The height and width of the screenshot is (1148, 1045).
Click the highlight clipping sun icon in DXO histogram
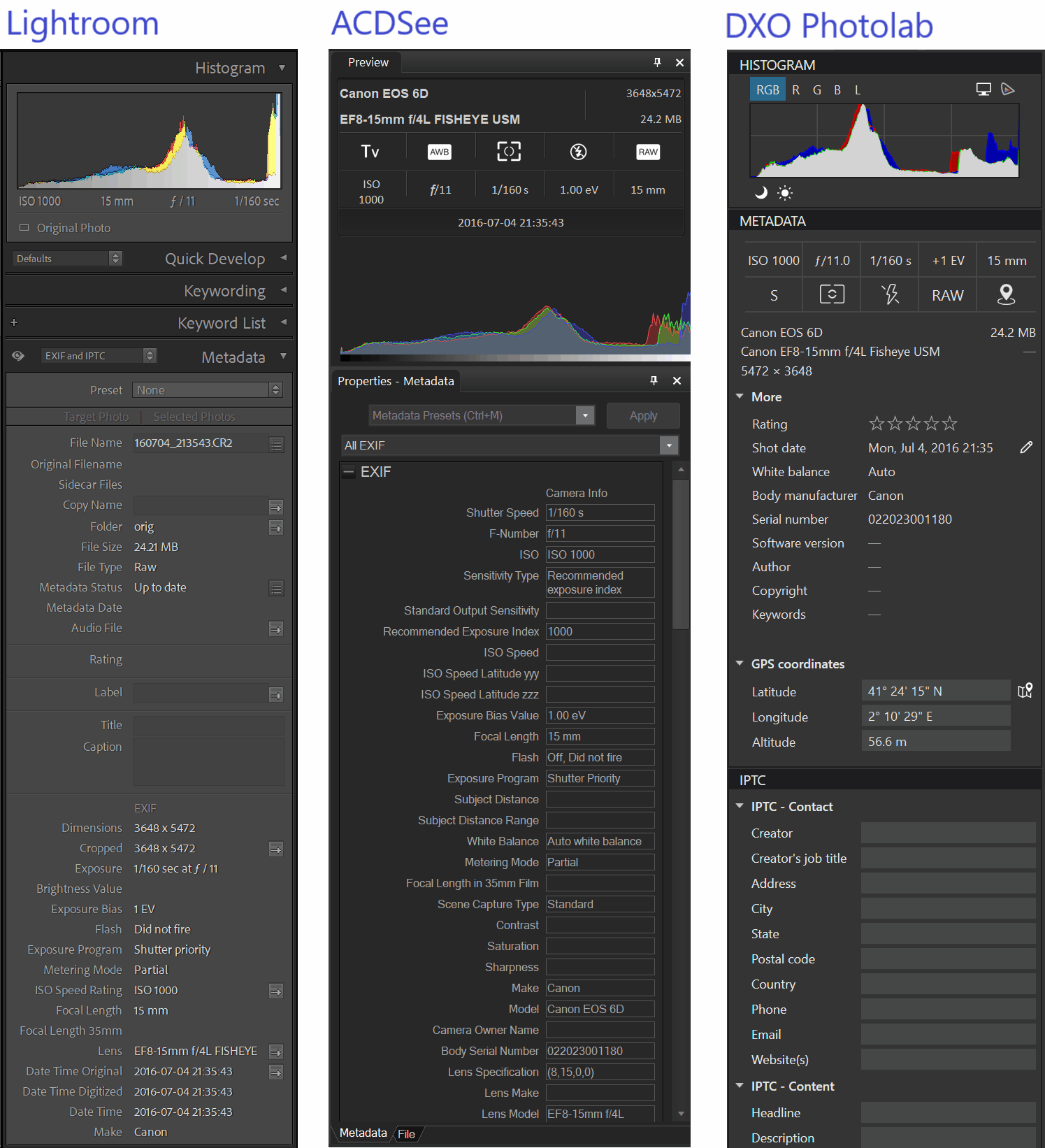point(785,193)
